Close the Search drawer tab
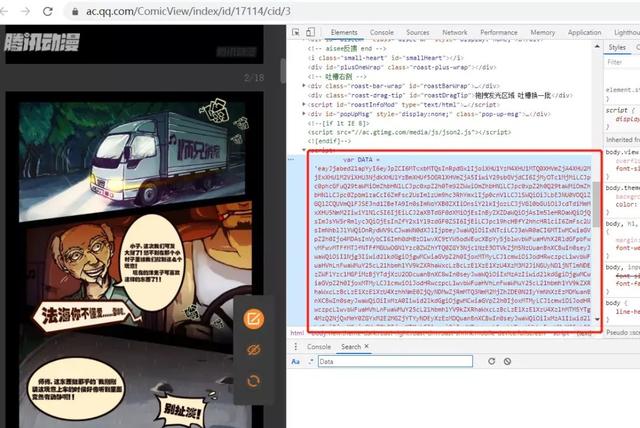This screenshot has width=640, height=428. 367,346
